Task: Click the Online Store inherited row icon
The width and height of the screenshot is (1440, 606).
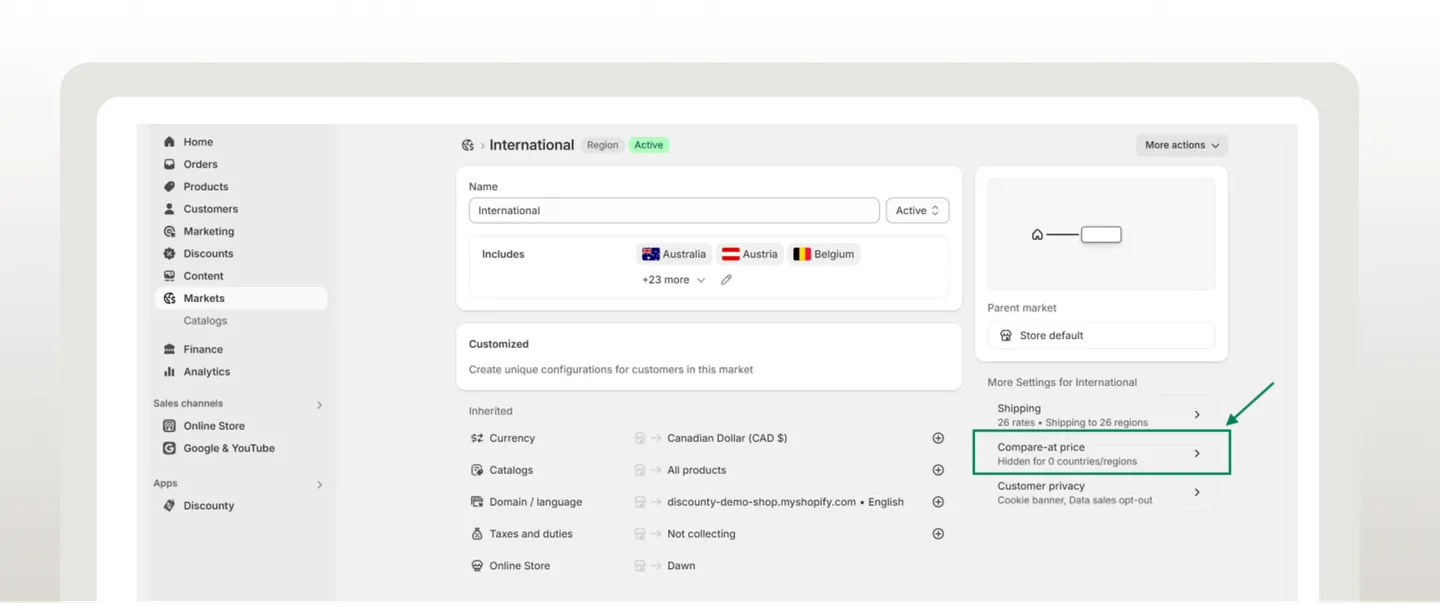Action: [477, 566]
